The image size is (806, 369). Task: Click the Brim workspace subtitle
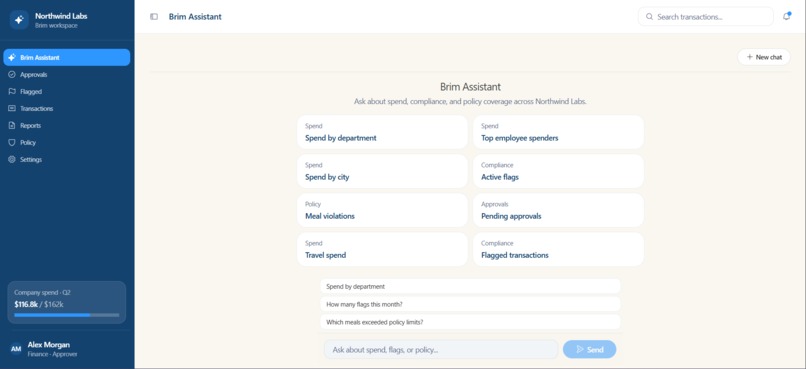56,25
